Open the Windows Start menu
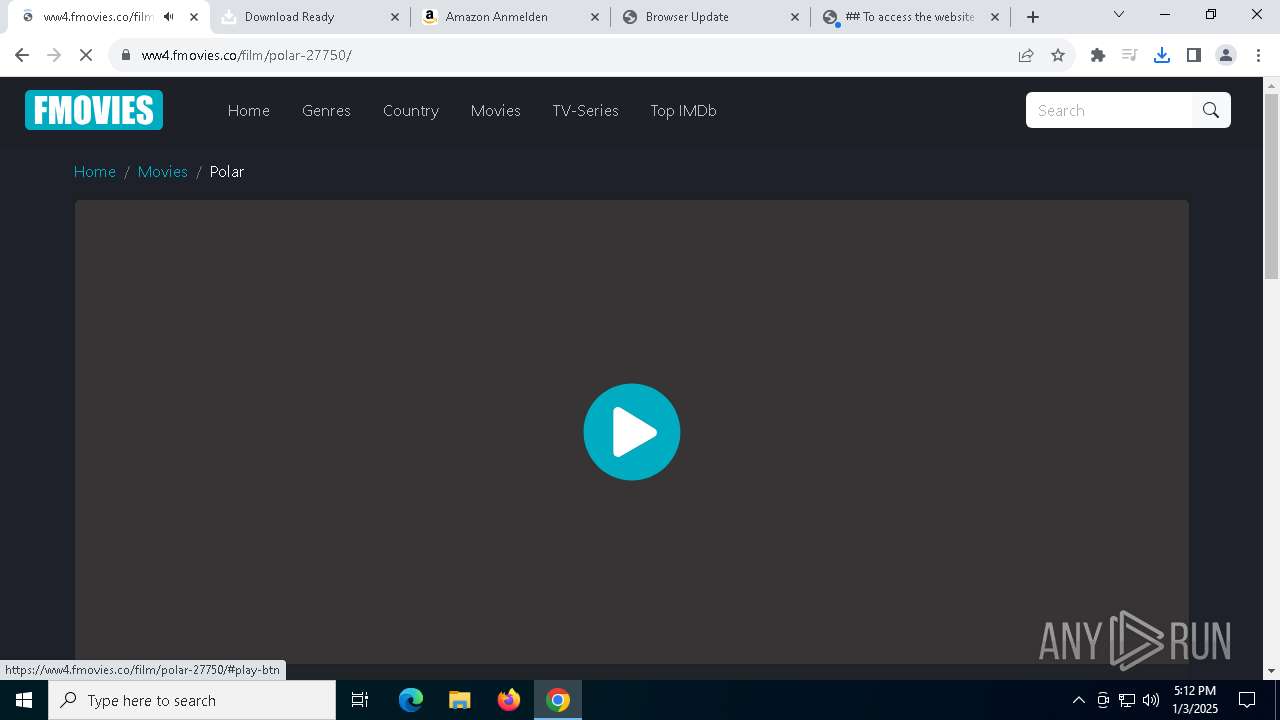The width and height of the screenshot is (1280, 720). pos(24,700)
